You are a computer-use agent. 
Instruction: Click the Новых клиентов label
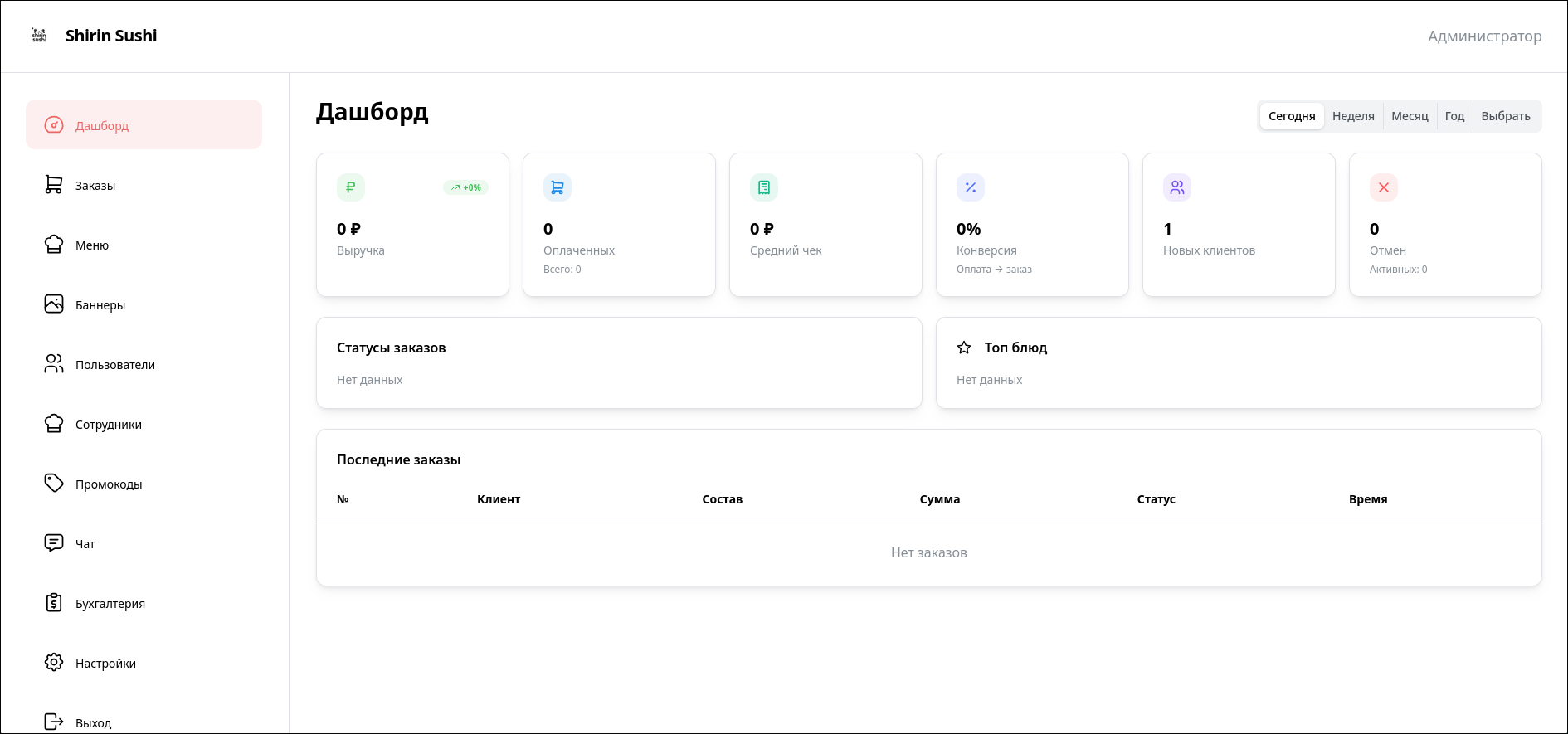click(x=1209, y=250)
